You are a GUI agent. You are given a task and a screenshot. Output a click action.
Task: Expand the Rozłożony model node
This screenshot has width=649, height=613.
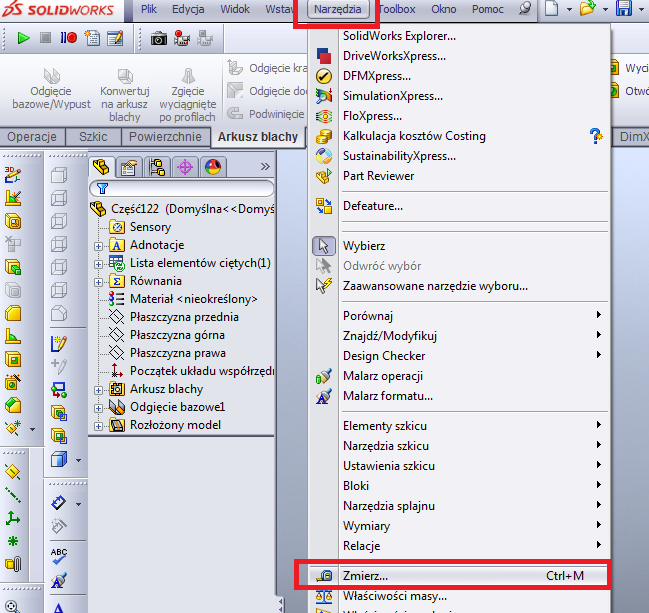tap(98, 426)
